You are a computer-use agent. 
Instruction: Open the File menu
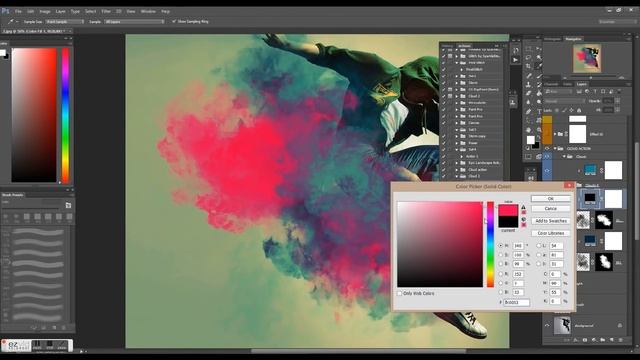point(18,11)
